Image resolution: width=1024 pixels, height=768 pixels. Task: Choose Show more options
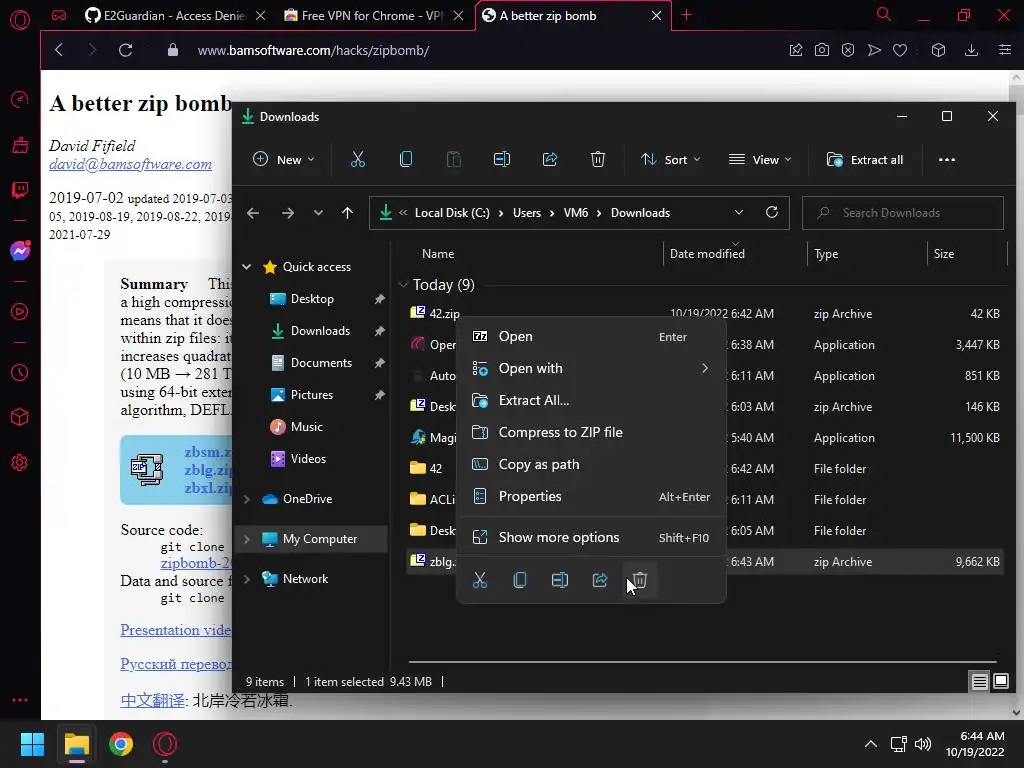pos(592,537)
